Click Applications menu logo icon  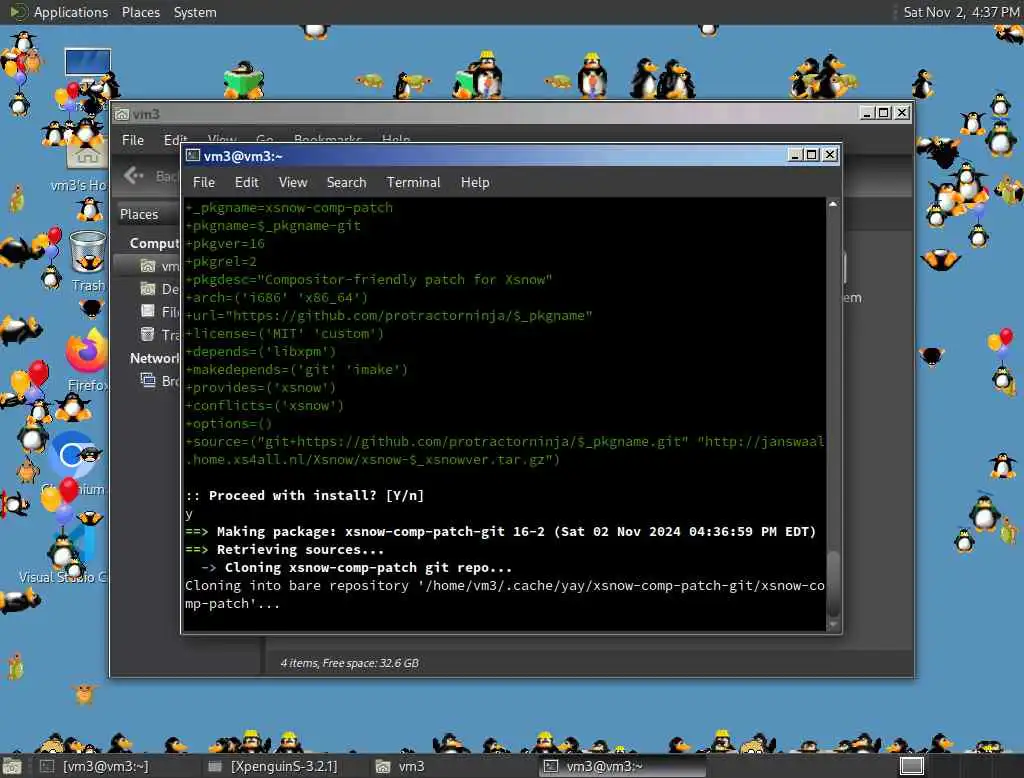coord(18,12)
